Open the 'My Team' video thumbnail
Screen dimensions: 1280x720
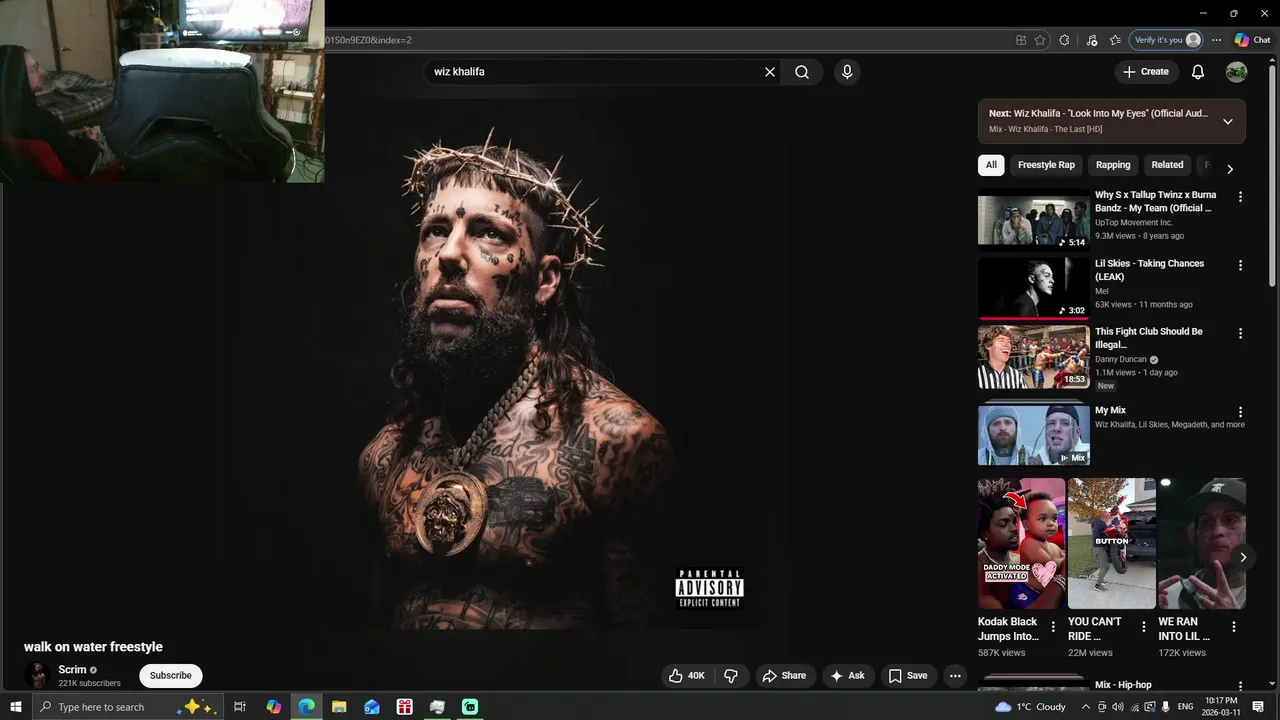pos(1034,220)
